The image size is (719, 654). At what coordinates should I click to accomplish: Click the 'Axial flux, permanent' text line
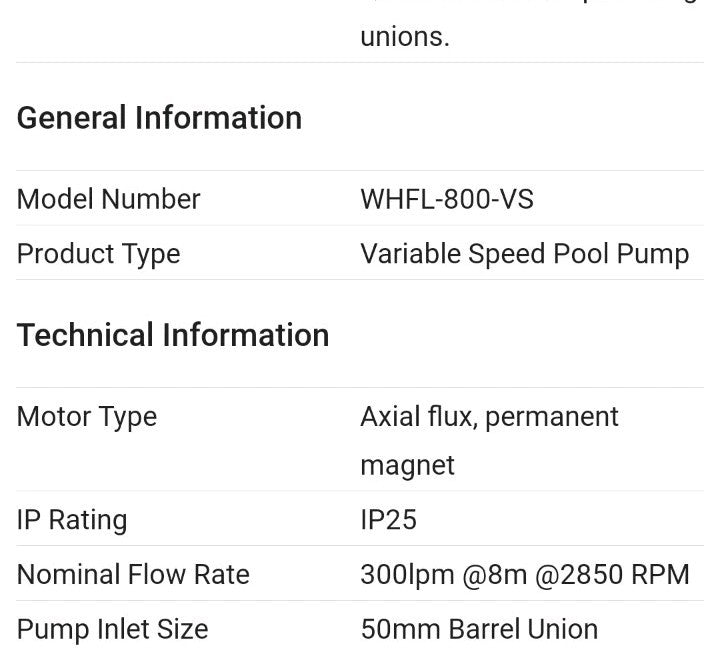(489, 416)
